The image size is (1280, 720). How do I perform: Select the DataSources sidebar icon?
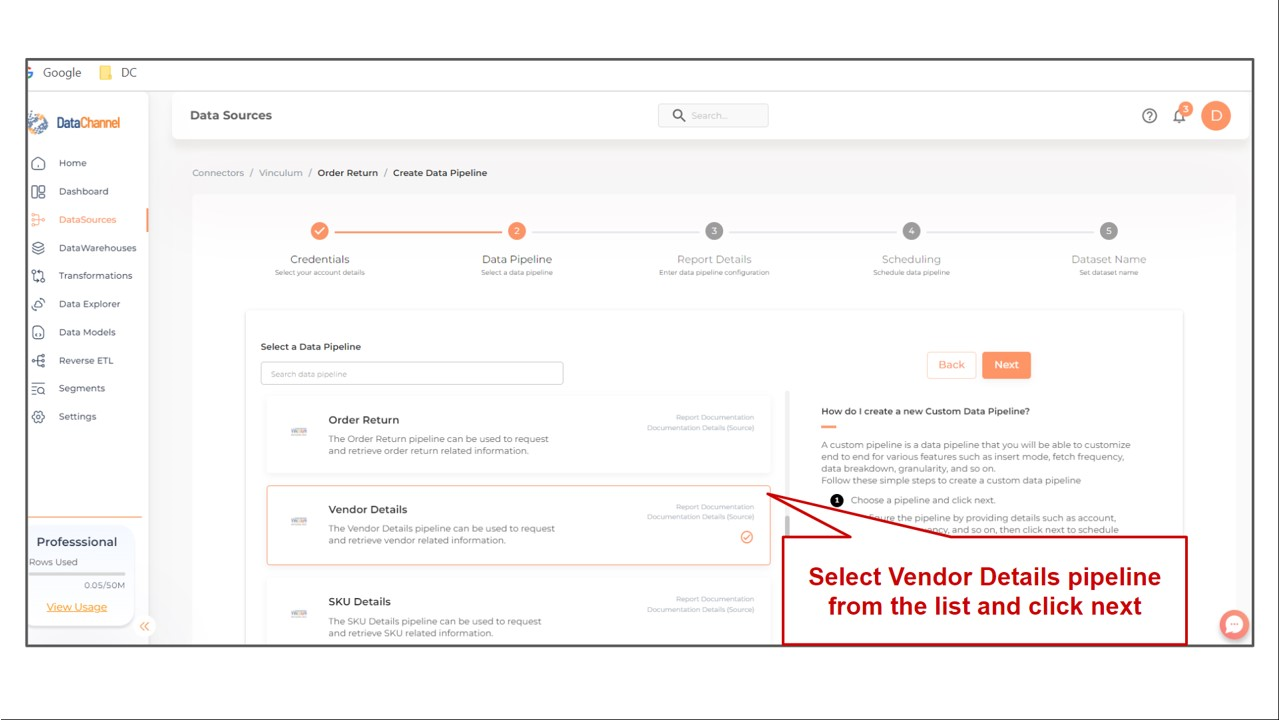[x=38, y=219]
